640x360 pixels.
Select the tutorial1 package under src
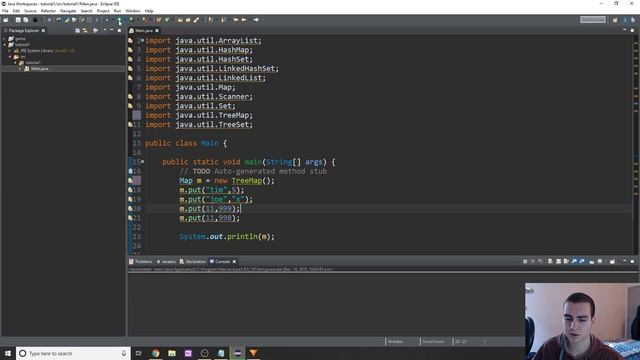click(x=33, y=62)
